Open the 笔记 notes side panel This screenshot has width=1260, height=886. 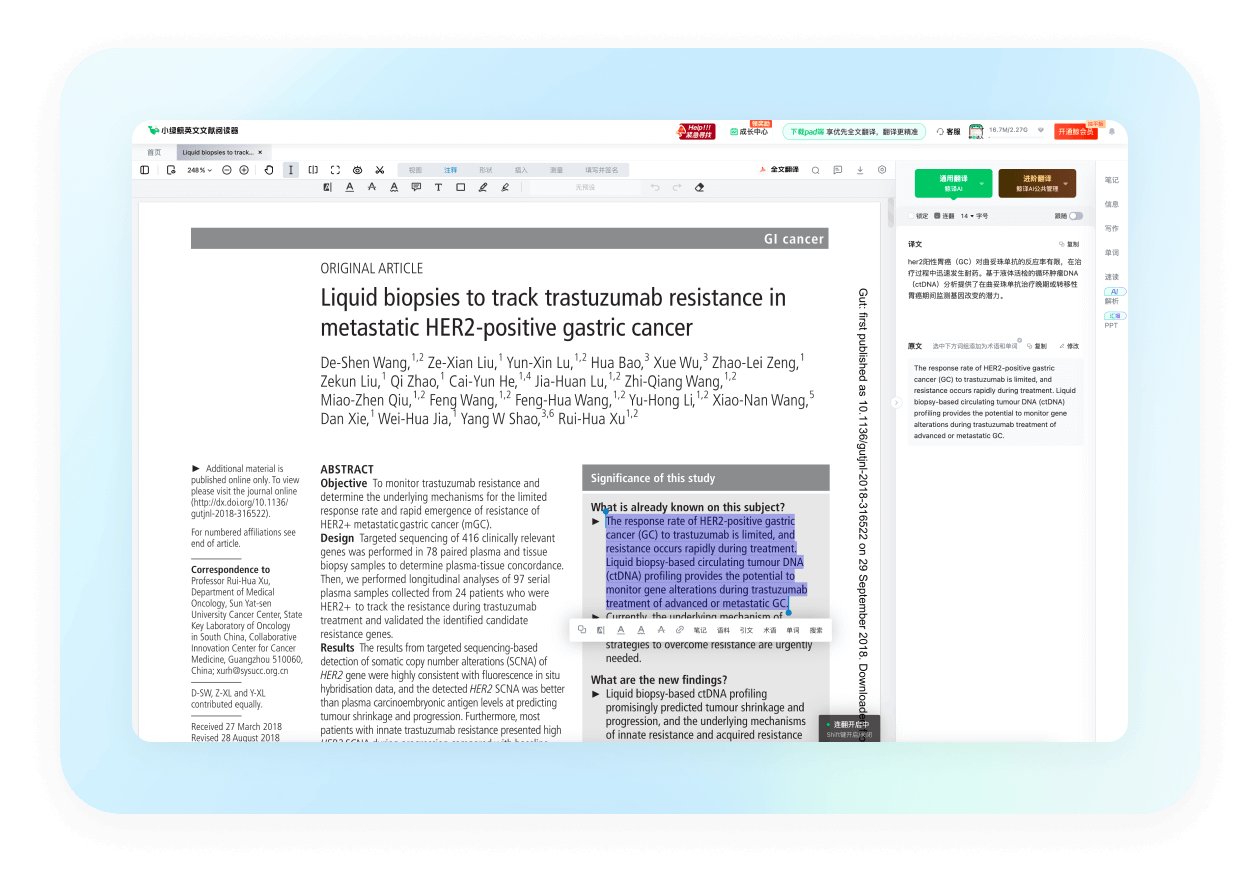tap(1112, 180)
